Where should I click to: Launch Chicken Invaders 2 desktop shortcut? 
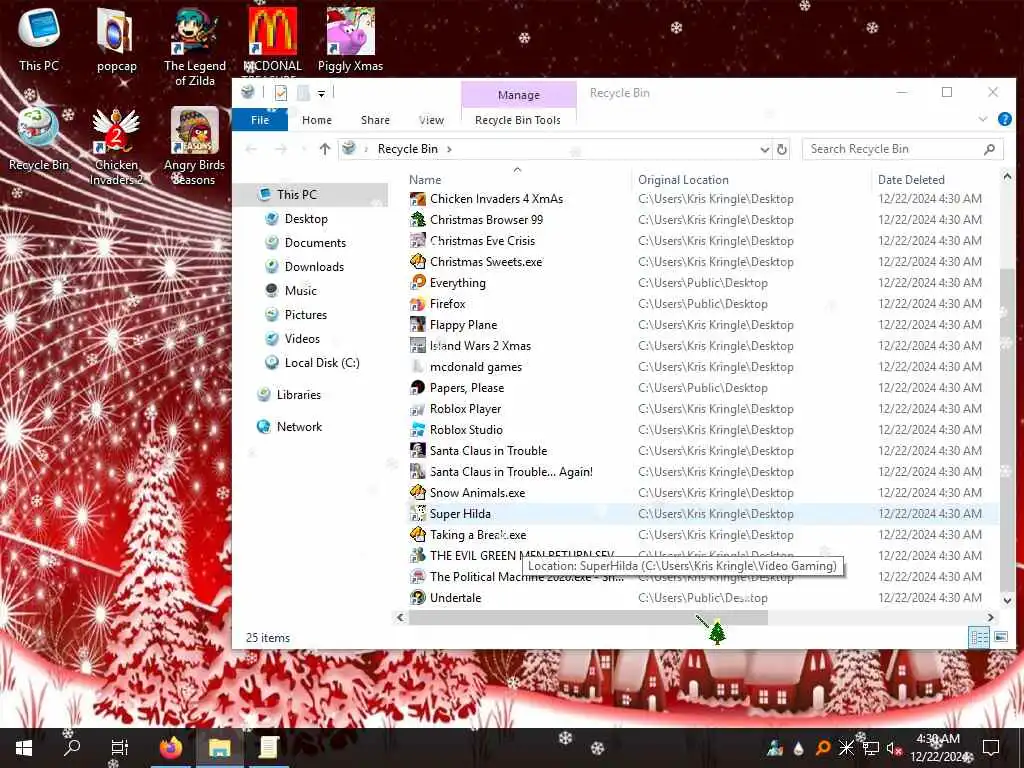point(116,146)
